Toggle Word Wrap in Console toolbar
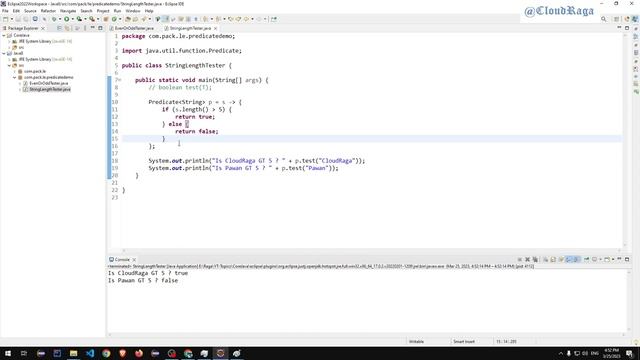640x360 pixels. (562, 260)
